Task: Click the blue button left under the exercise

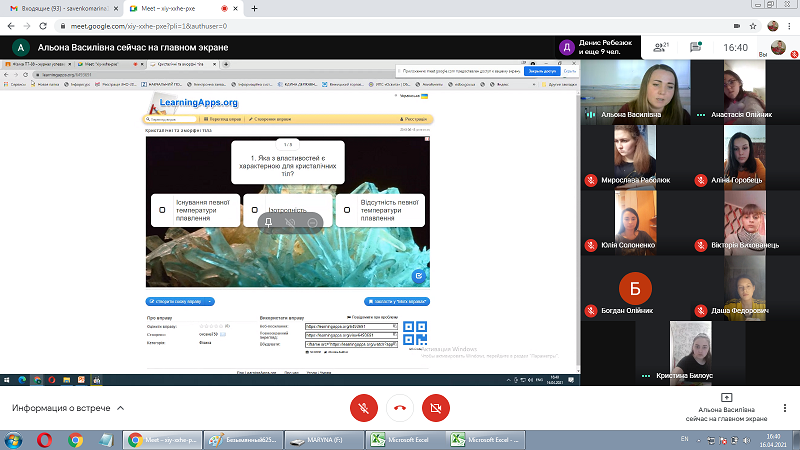Action: pos(180,302)
